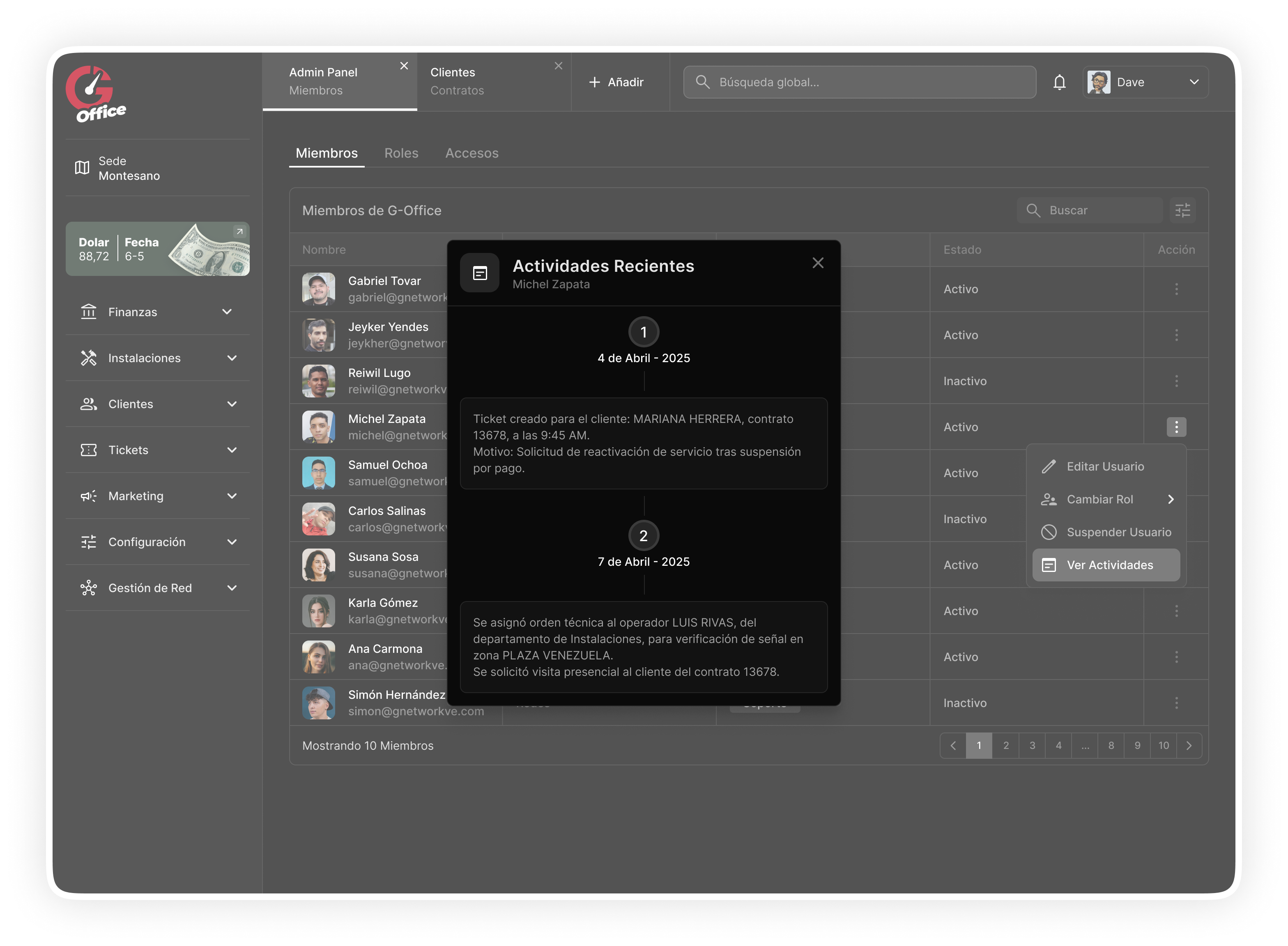Click the Añadir button
Screen dimensions: 1288x946
[x=616, y=82]
